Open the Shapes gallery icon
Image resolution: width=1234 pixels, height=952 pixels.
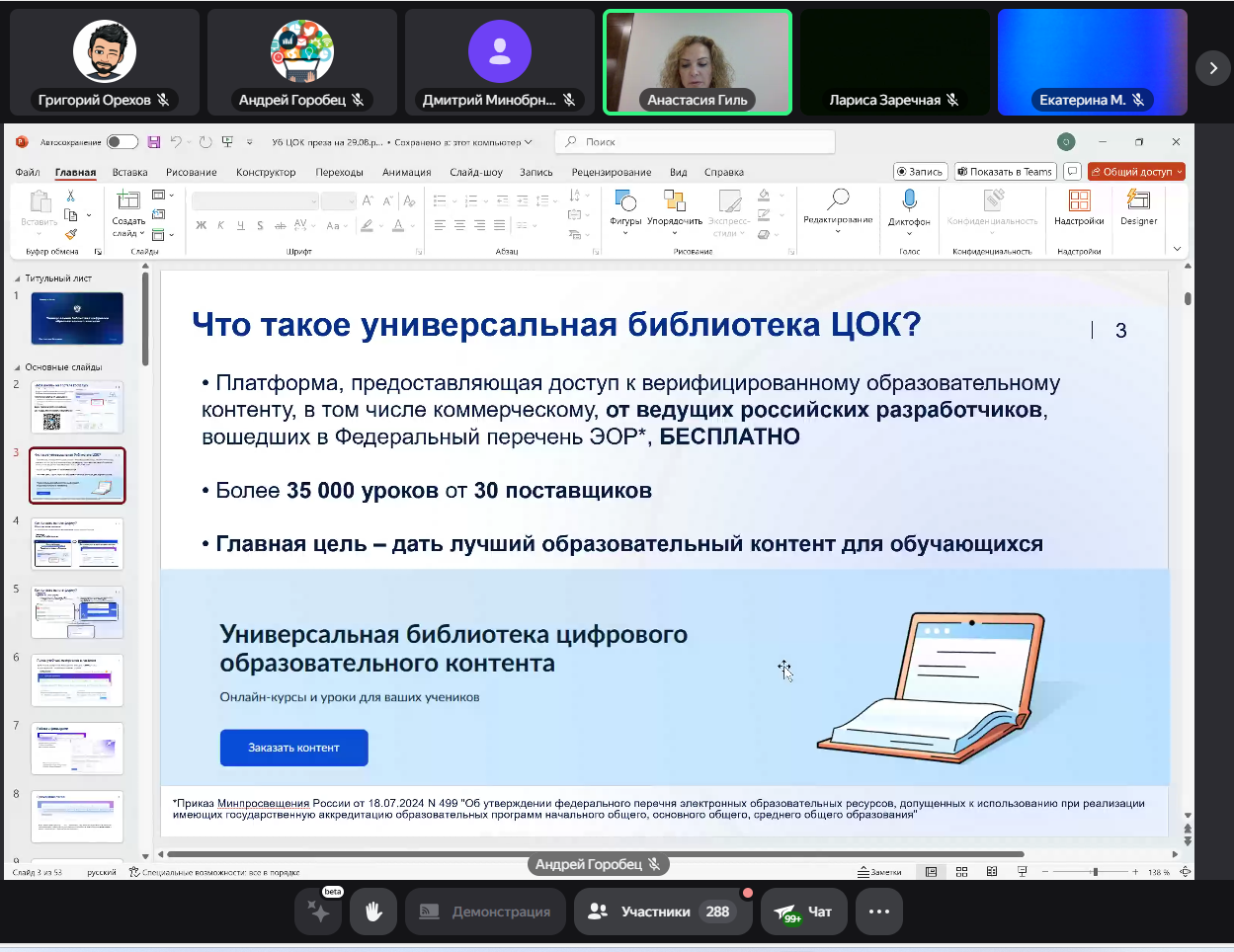[625, 201]
